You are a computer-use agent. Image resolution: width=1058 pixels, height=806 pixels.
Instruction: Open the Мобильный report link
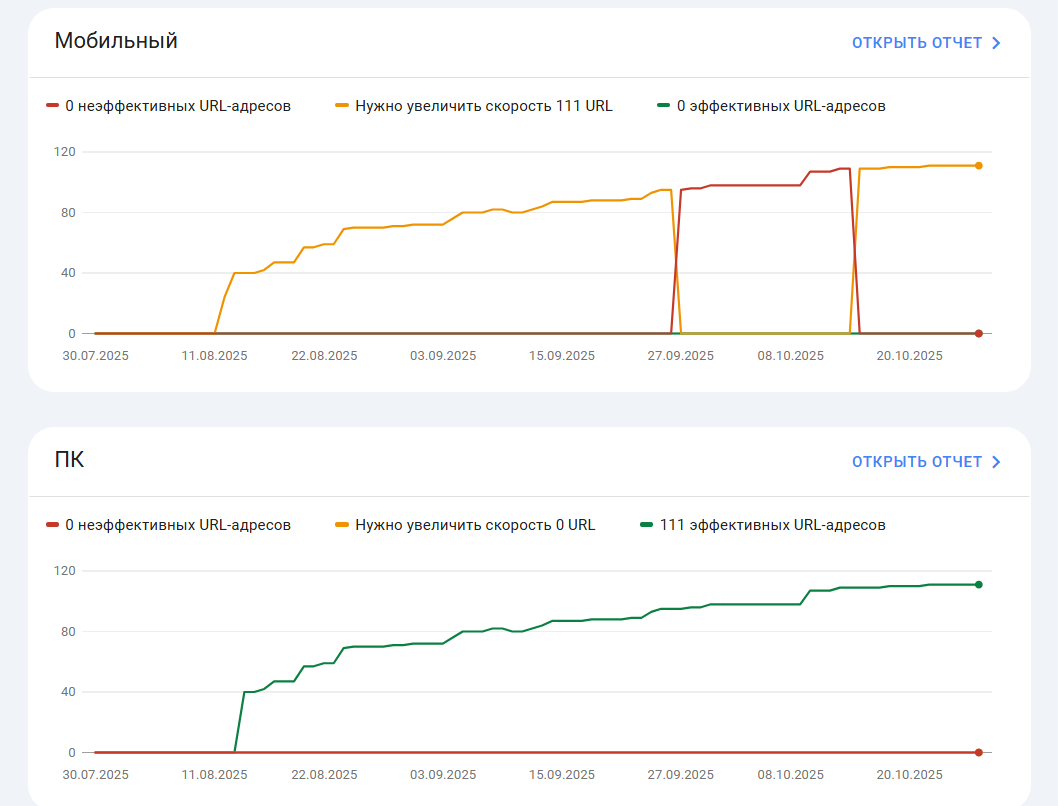[916, 43]
